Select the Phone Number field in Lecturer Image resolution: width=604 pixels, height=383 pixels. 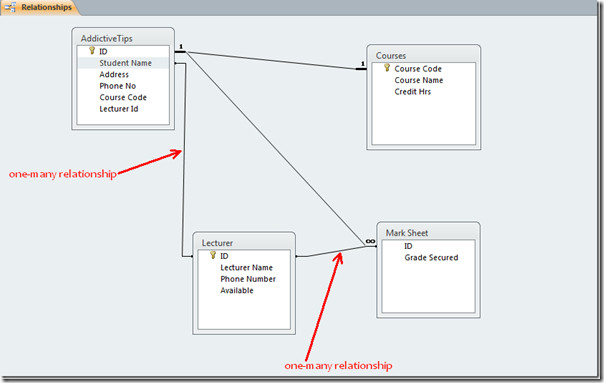(244, 279)
